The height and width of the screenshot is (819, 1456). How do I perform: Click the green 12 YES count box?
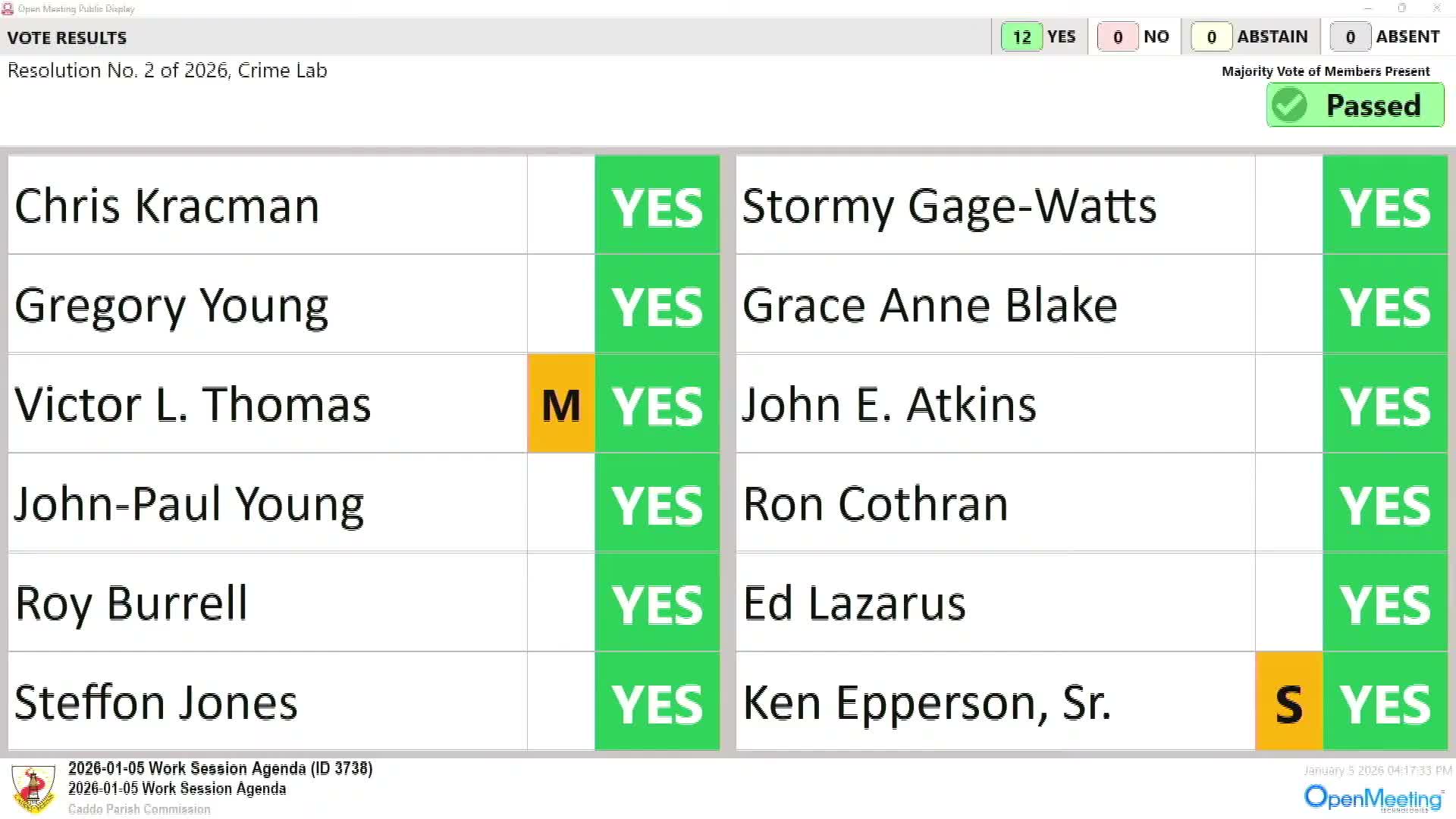(1021, 36)
